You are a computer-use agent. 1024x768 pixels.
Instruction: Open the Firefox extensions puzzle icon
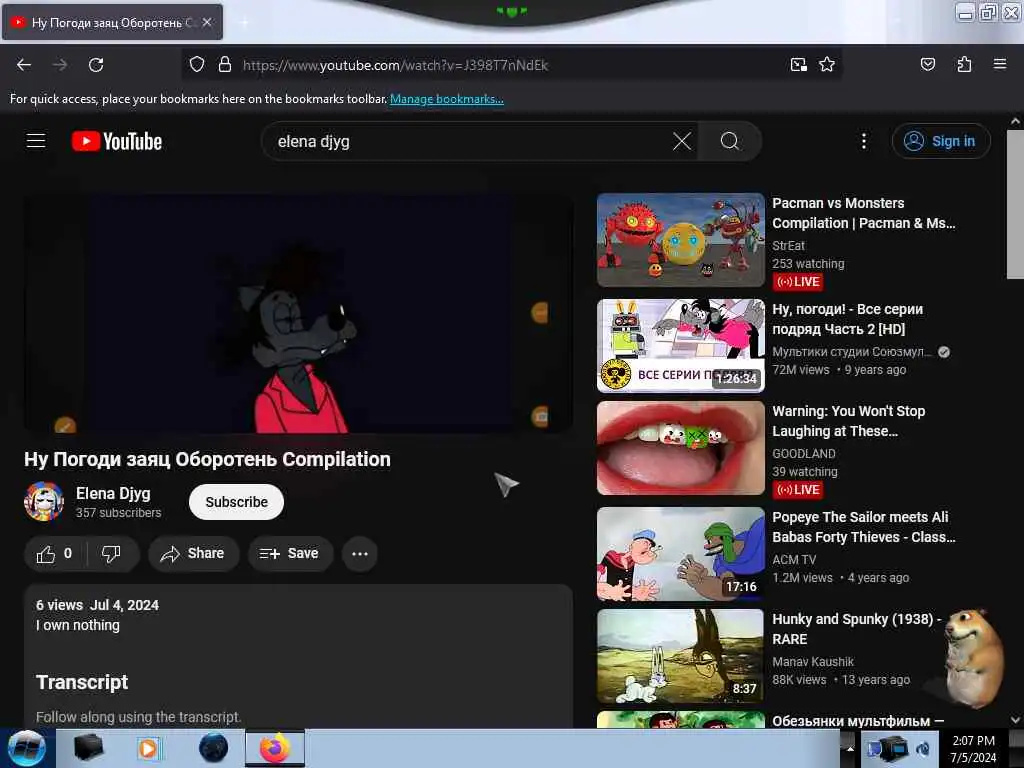click(x=964, y=64)
